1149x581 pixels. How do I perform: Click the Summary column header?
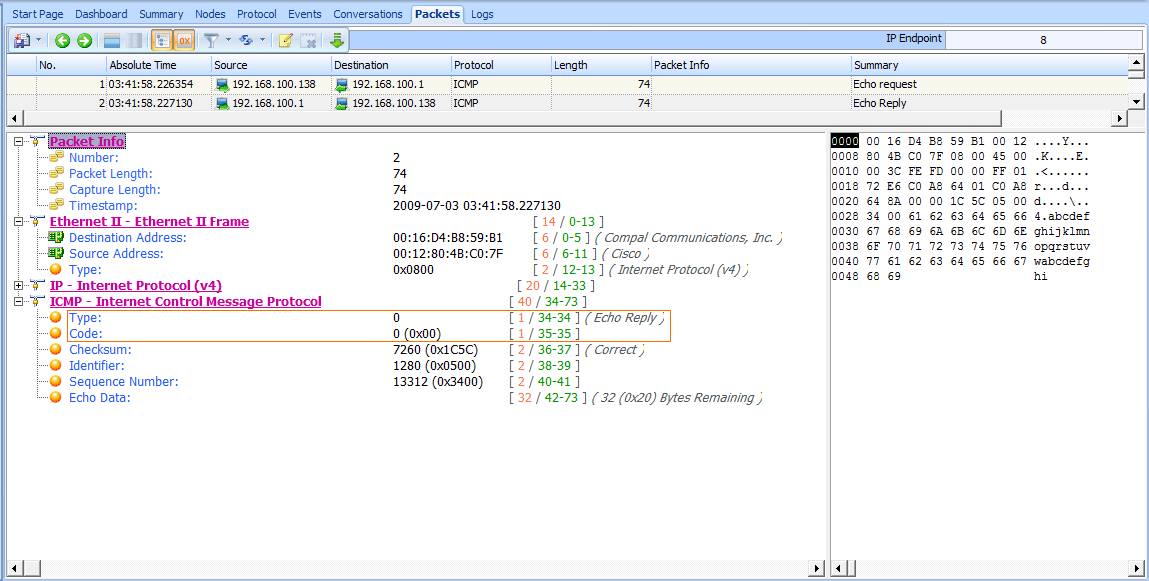point(989,65)
